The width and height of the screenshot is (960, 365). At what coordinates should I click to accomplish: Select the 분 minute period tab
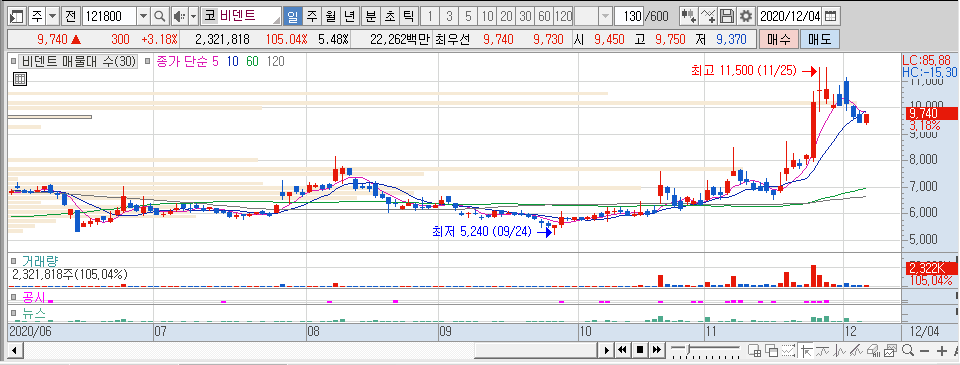click(371, 16)
